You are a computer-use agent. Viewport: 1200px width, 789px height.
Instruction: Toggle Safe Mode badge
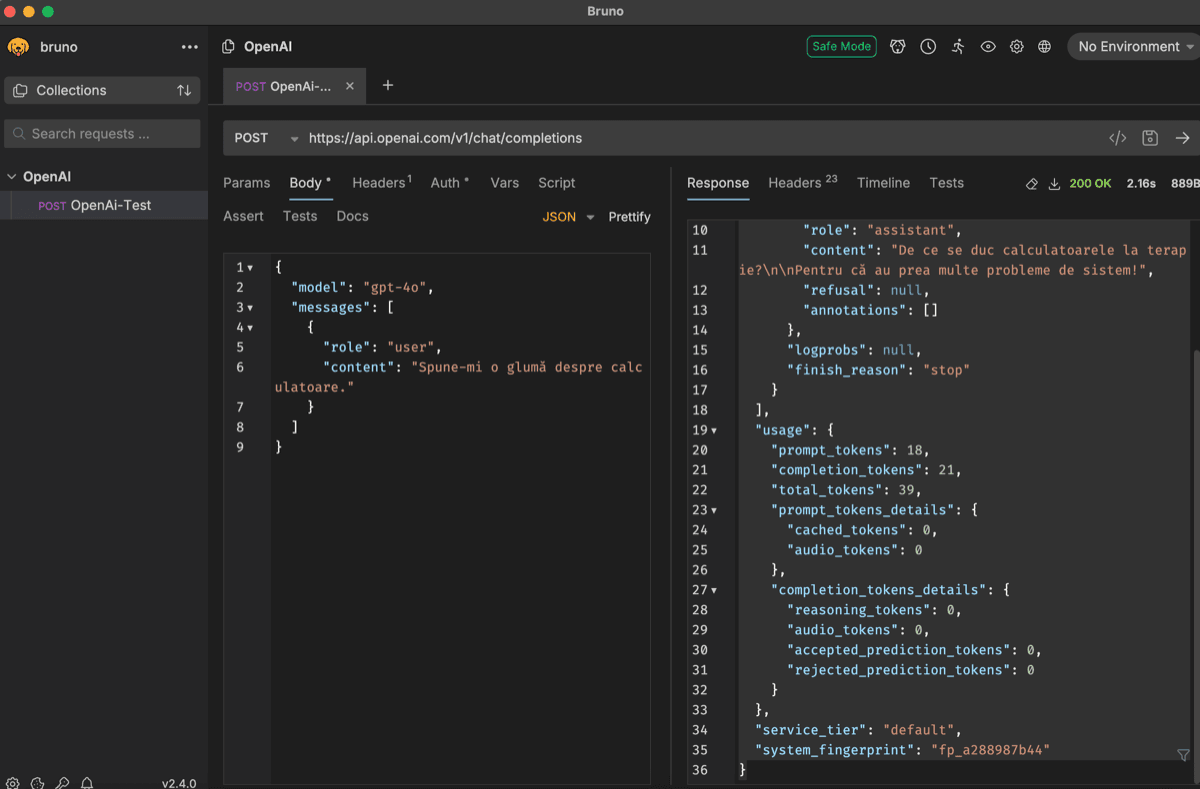pyautogui.click(x=841, y=46)
